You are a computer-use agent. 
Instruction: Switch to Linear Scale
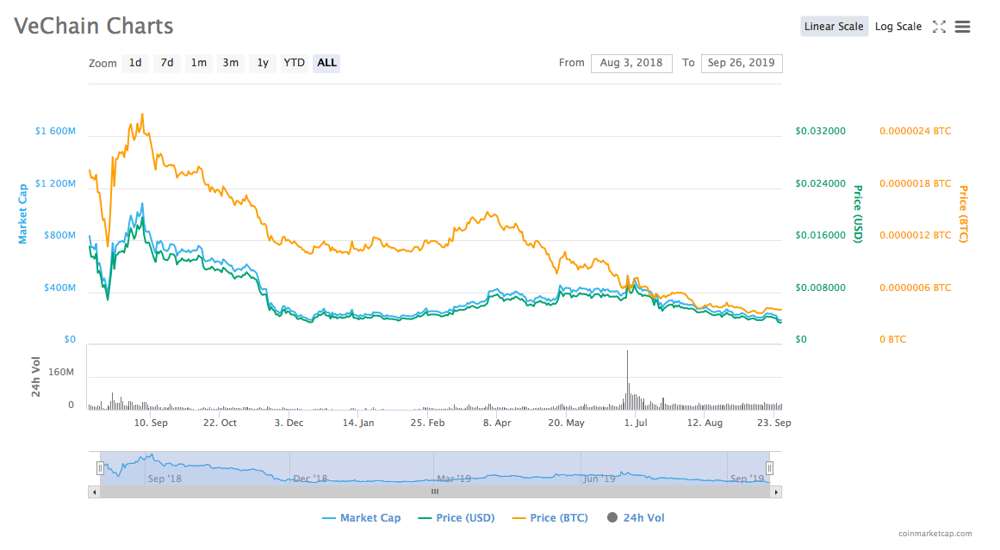(x=834, y=26)
